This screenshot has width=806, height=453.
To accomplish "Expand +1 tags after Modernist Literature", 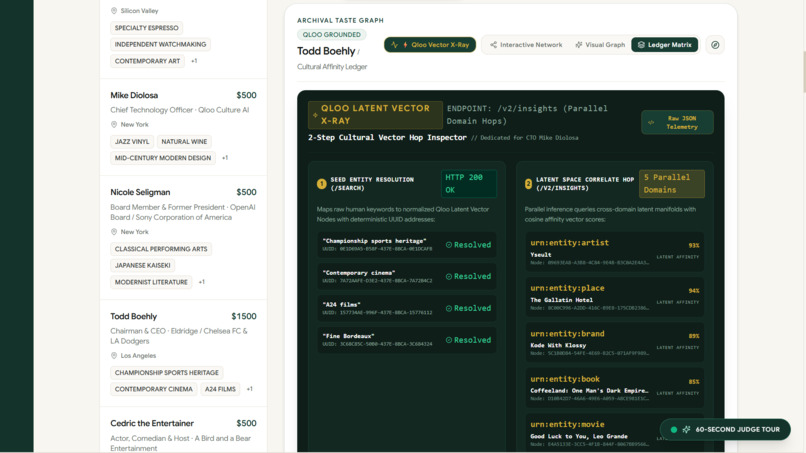I will [x=202, y=282].
